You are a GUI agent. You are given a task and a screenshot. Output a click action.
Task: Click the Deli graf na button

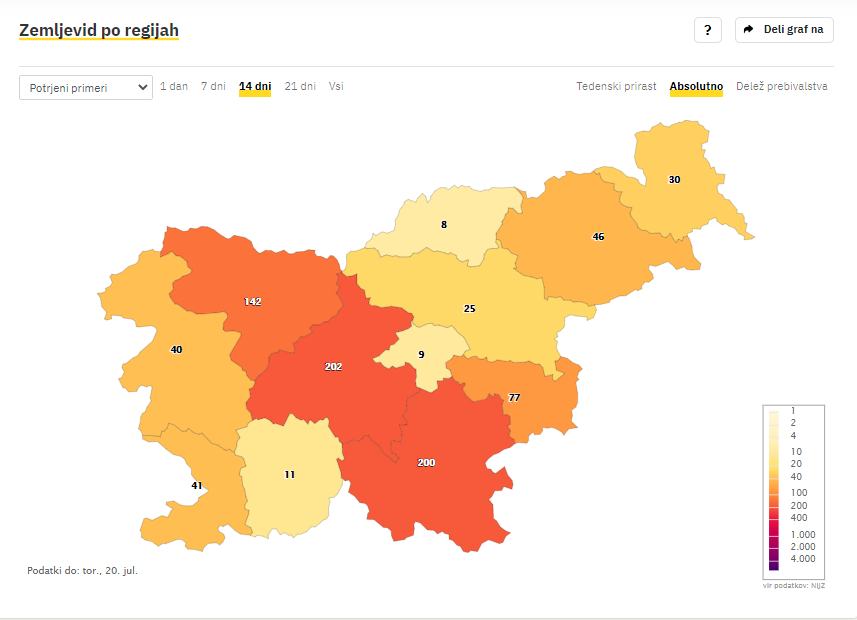click(x=784, y=30)
